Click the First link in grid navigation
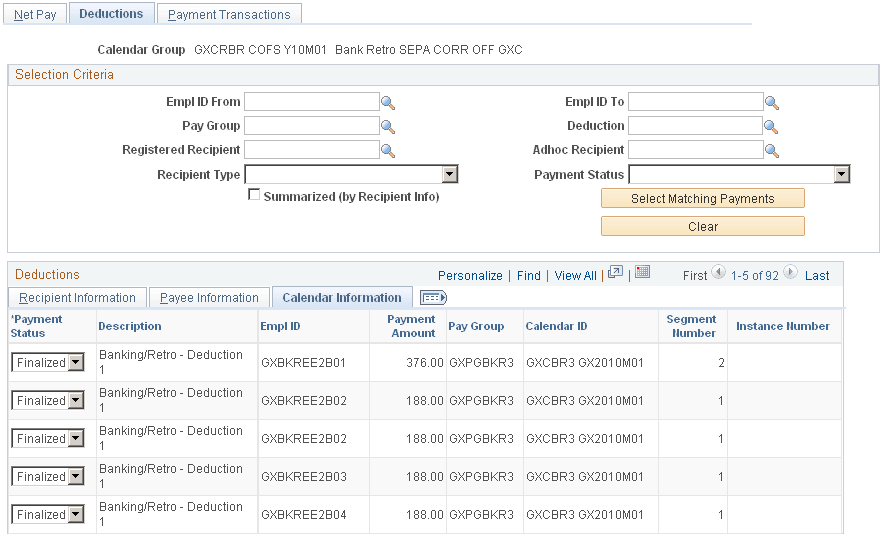 [x=695, y=276]
